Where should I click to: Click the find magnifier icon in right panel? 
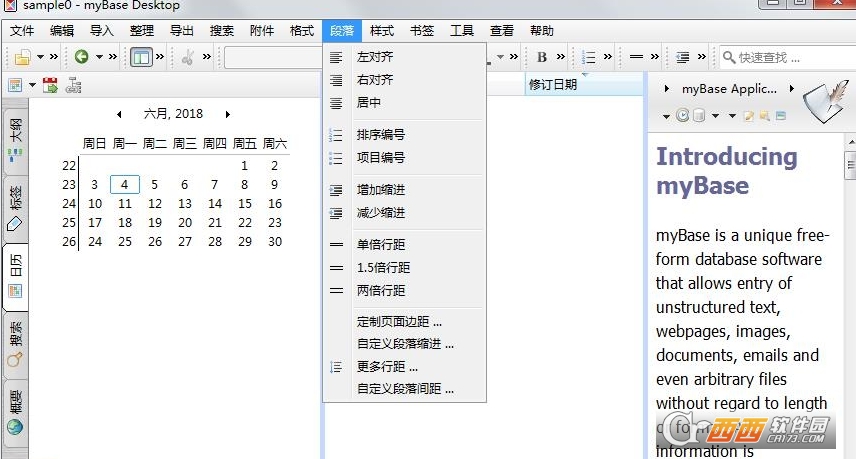(764, 116)
